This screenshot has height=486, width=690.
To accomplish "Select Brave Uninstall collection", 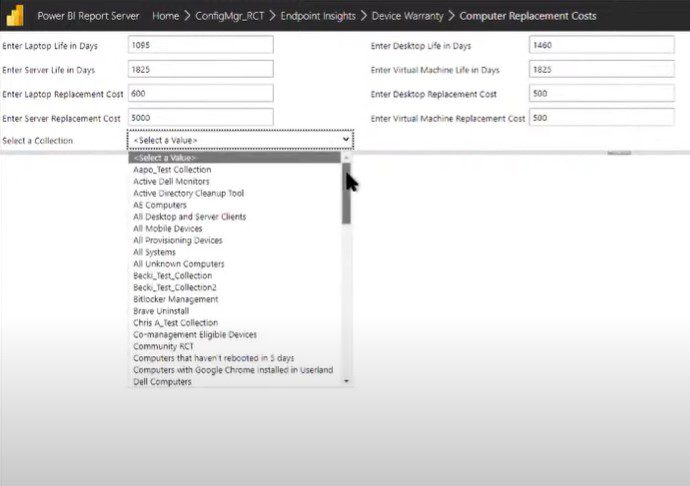I will click(x=235, y=311).
